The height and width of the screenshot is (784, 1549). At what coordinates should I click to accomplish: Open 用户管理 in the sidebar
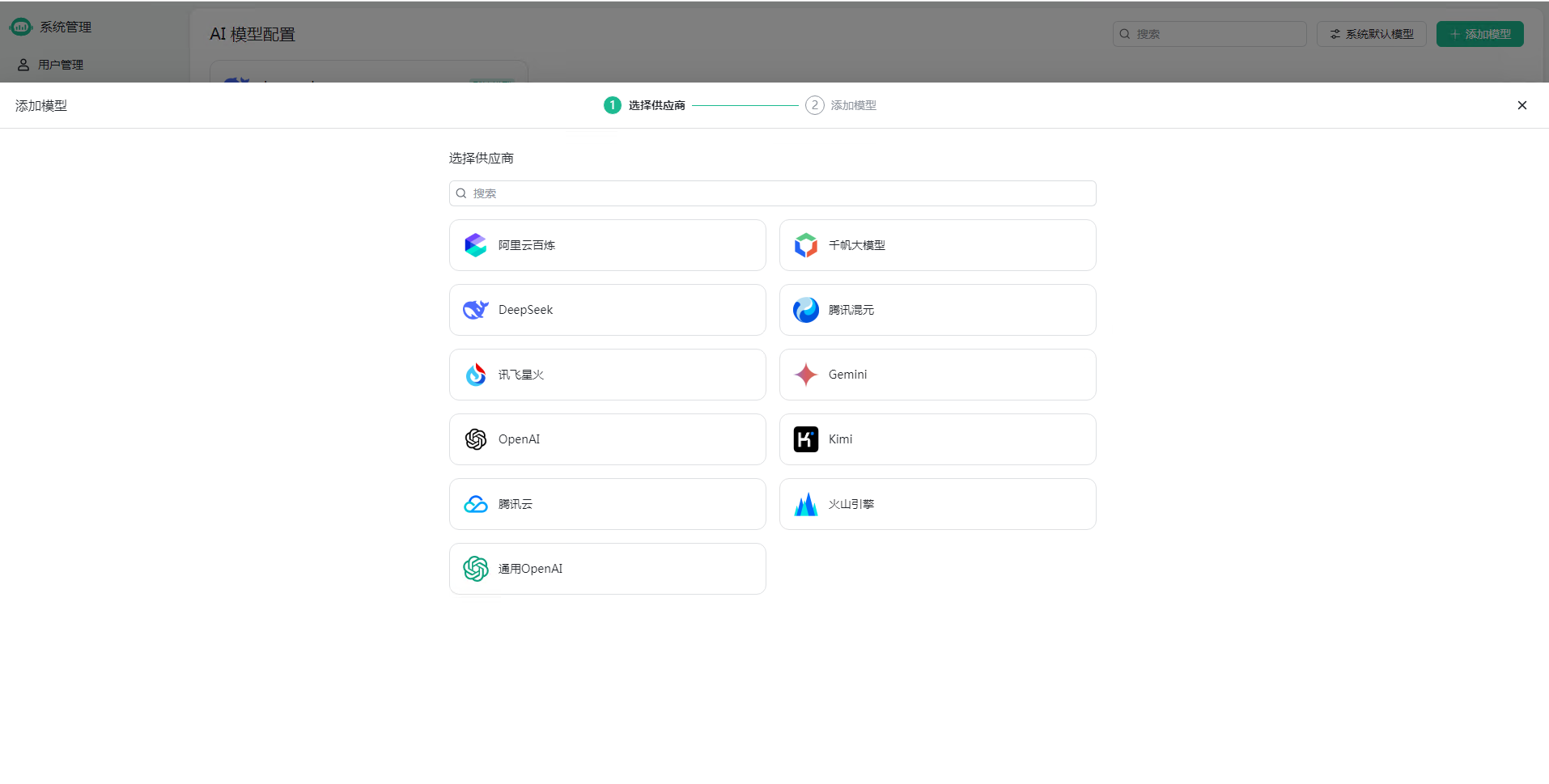[x=60, y=65]
